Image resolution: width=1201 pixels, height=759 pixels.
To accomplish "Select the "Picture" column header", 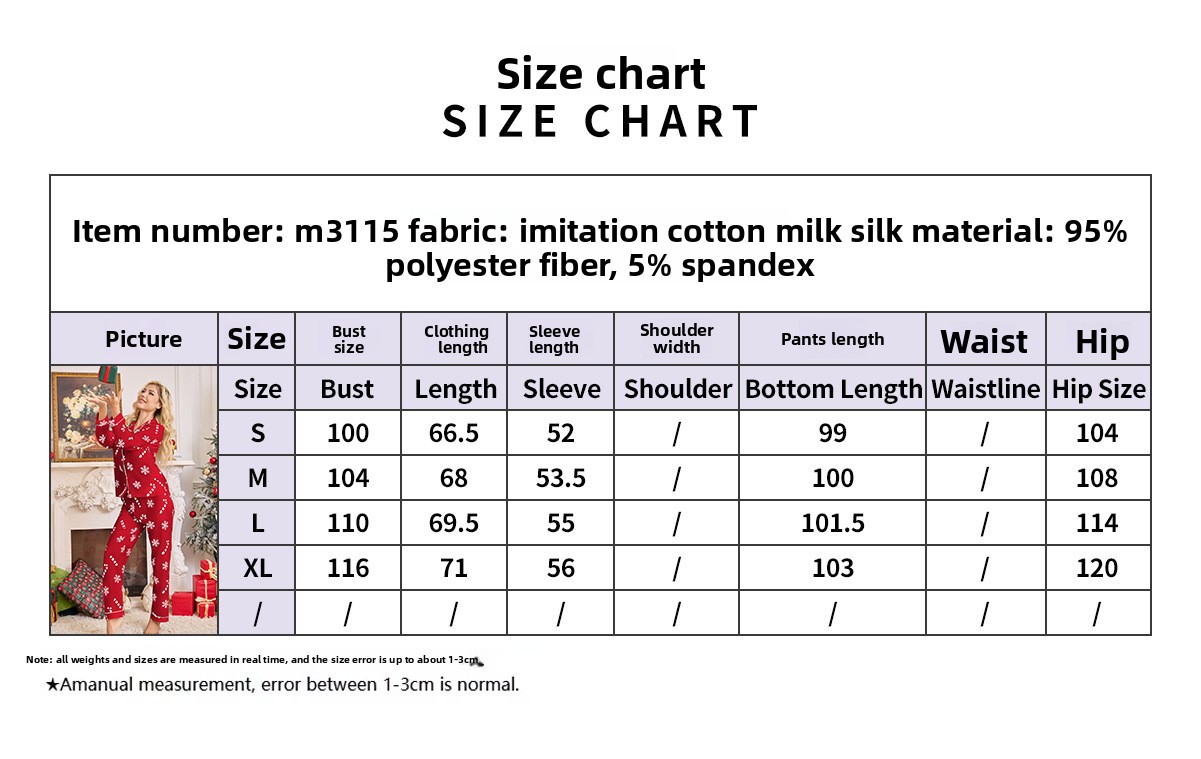I will 143,339.
